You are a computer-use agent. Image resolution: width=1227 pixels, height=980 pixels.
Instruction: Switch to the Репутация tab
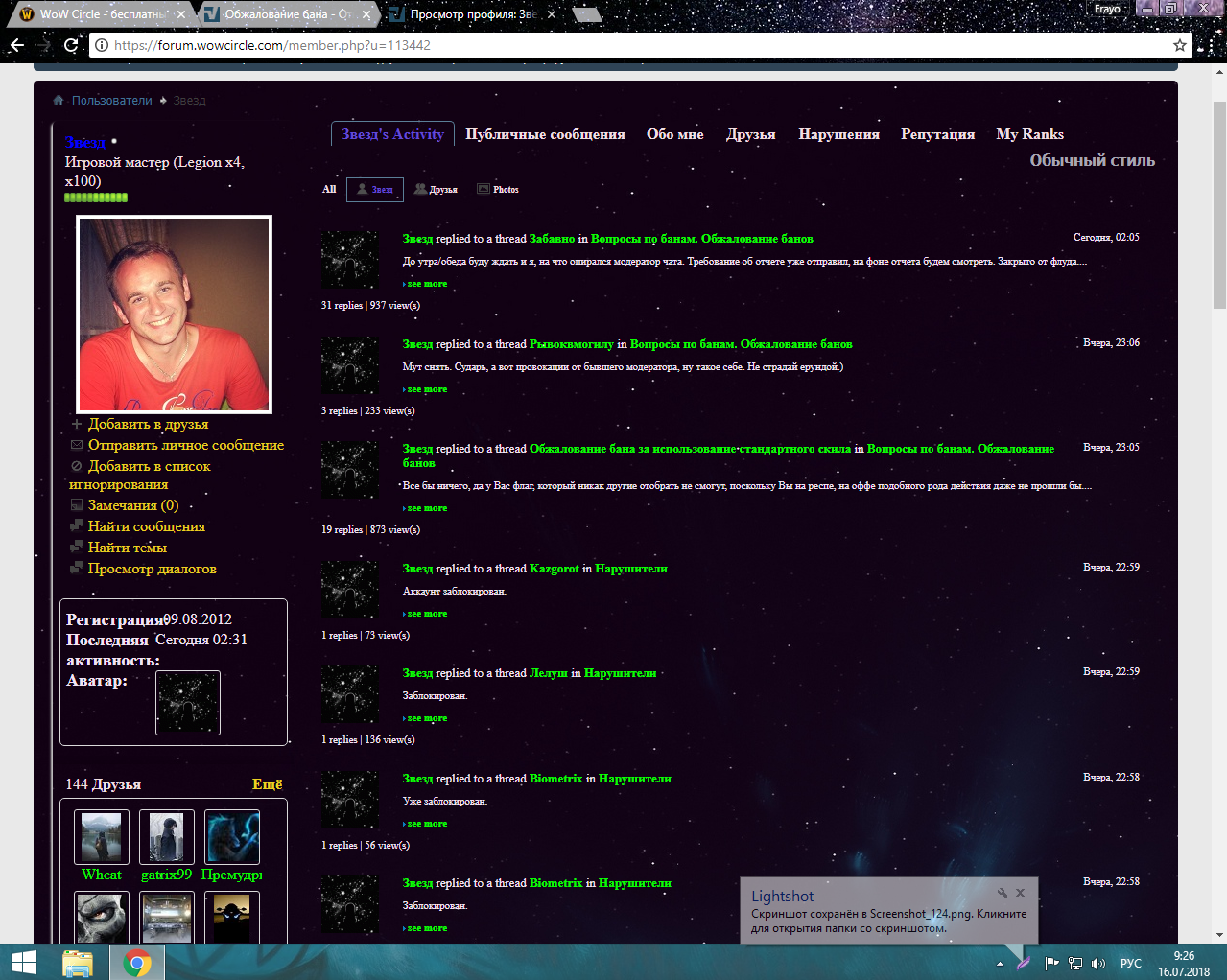point(937,134)
